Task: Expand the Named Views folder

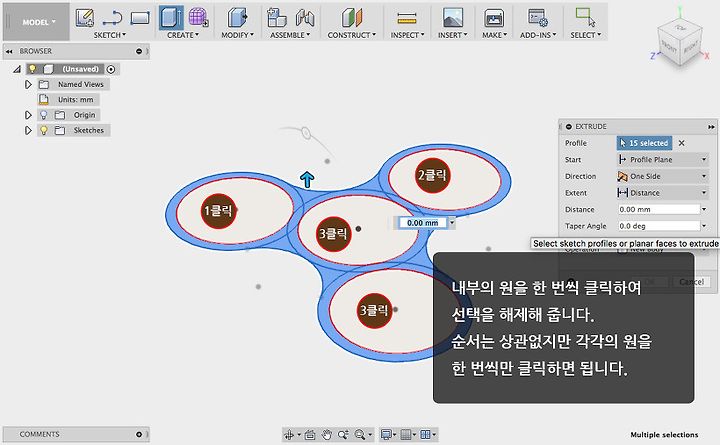Action: [x=28, y=84]
